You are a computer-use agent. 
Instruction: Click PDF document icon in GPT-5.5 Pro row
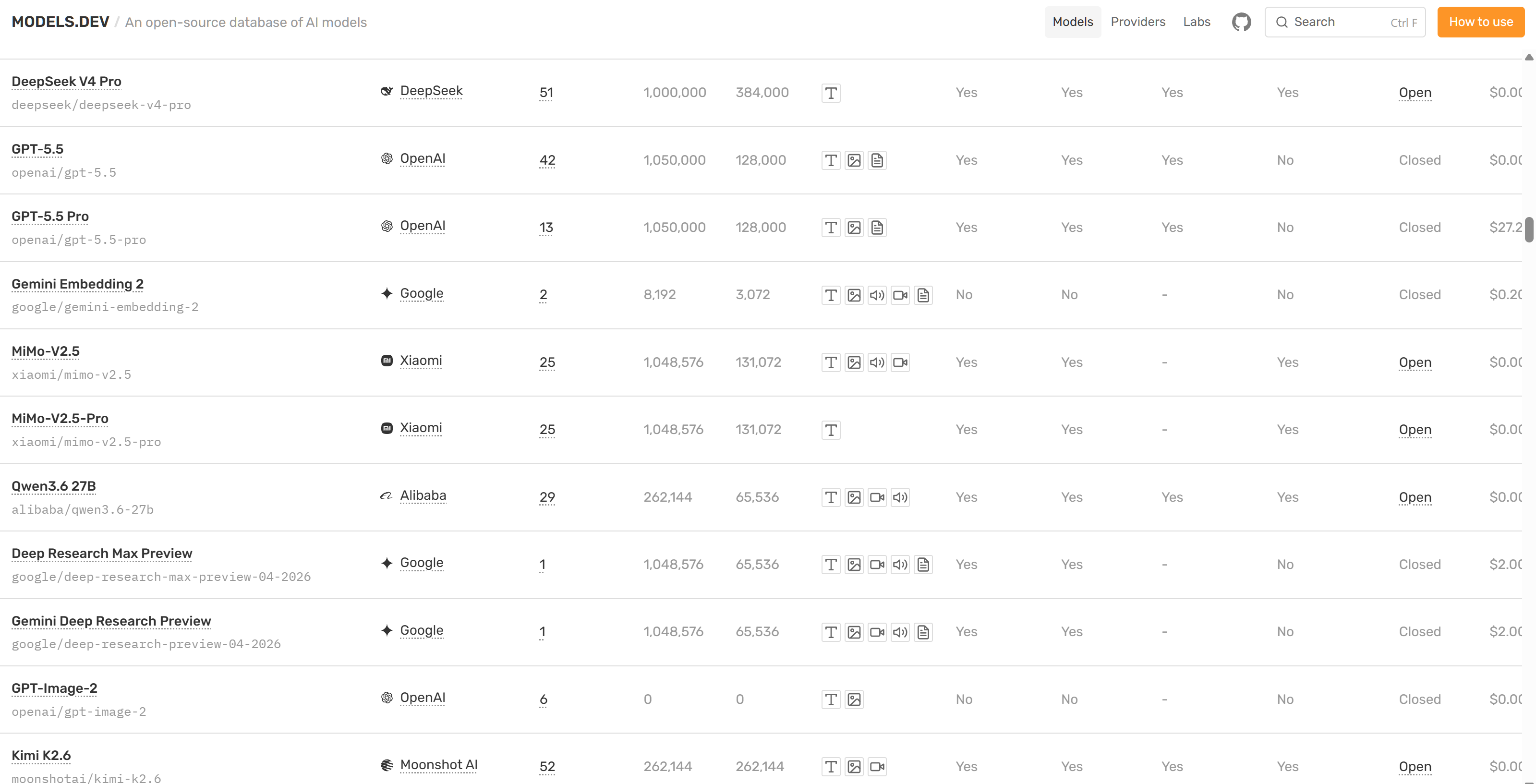[x=877, y=228]
